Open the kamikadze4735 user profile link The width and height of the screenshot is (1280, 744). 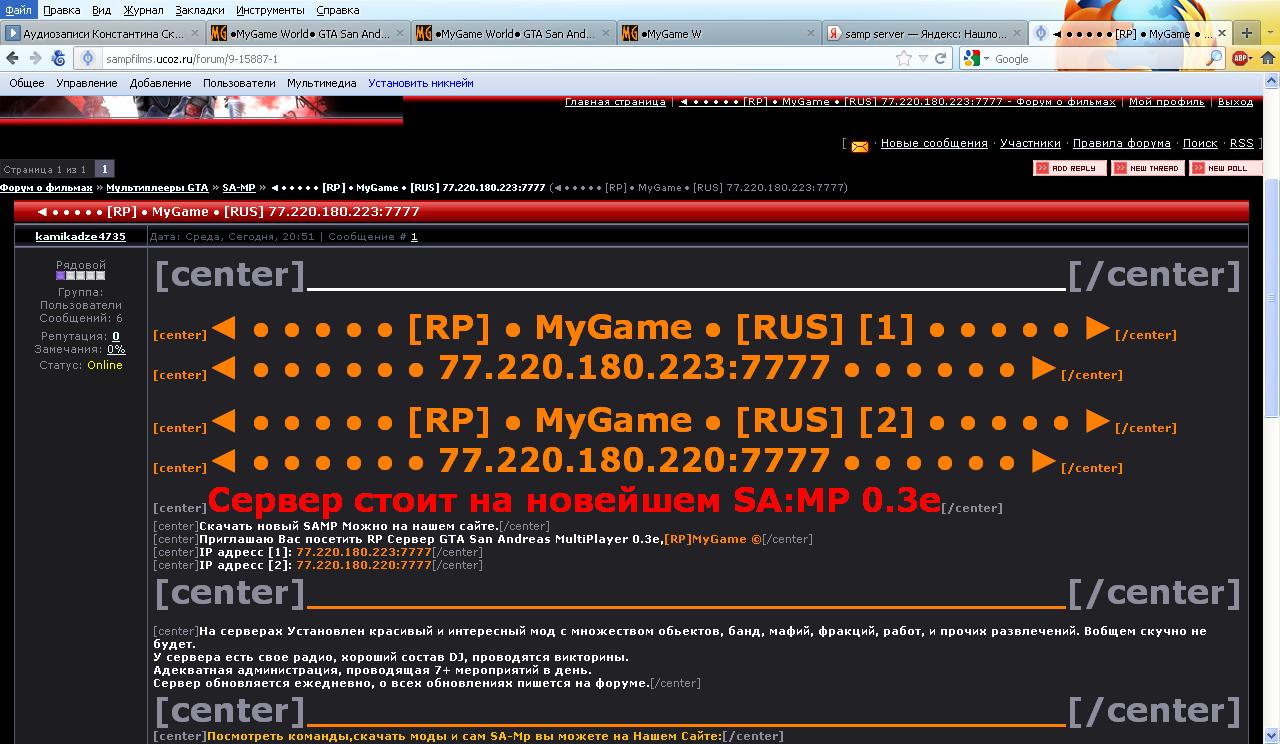pyautogui.click(x=80, y=237)
